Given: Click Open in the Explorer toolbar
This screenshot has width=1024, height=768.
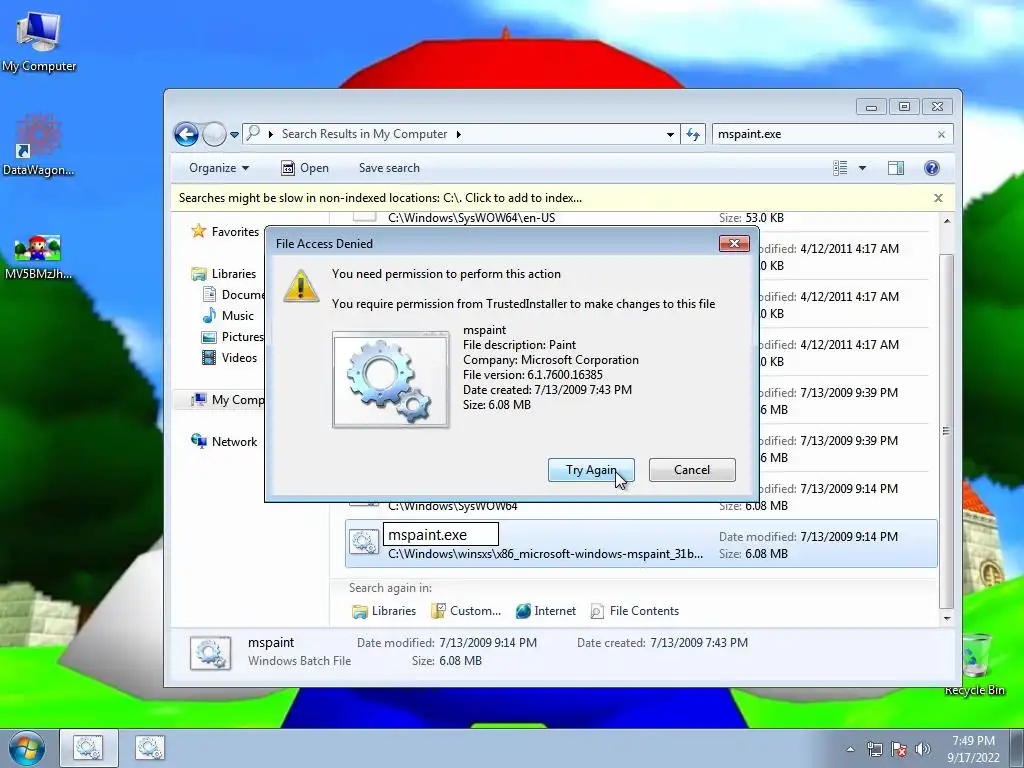Looking at the screenshot, I should point(305,168).
